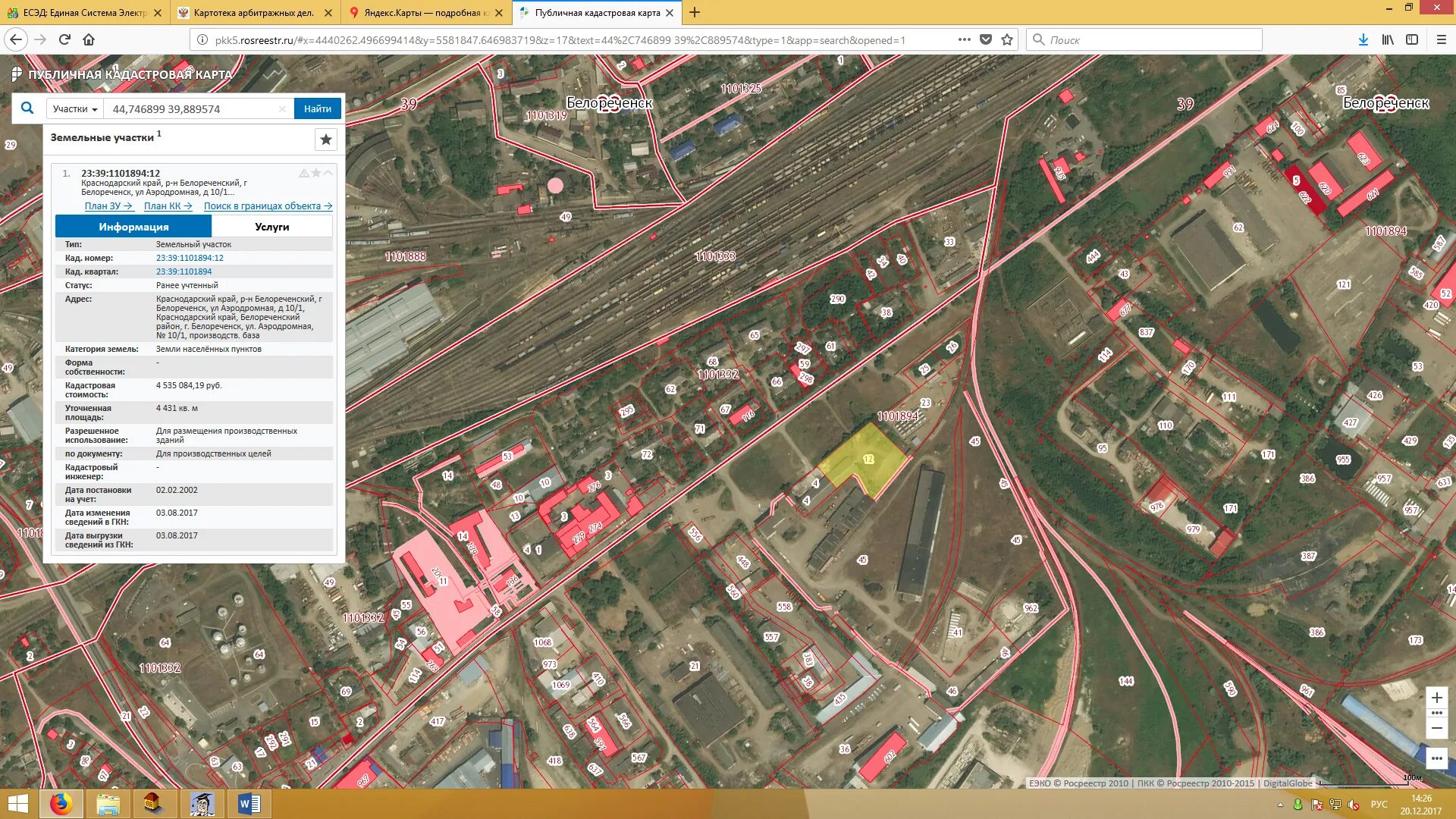
Task: Open the library bookshelf icon
Action: tap(1388, 39)
